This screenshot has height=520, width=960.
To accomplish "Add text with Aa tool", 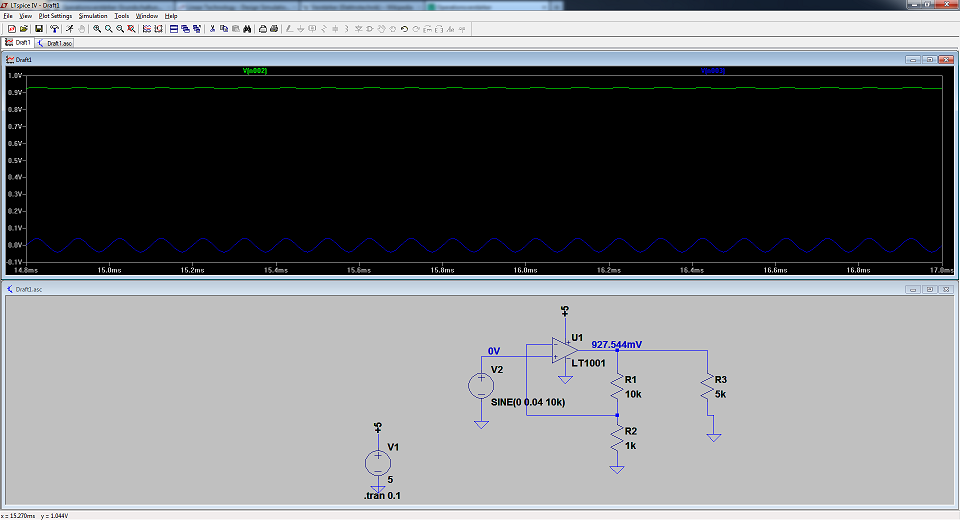I will [x=451, y=29].
